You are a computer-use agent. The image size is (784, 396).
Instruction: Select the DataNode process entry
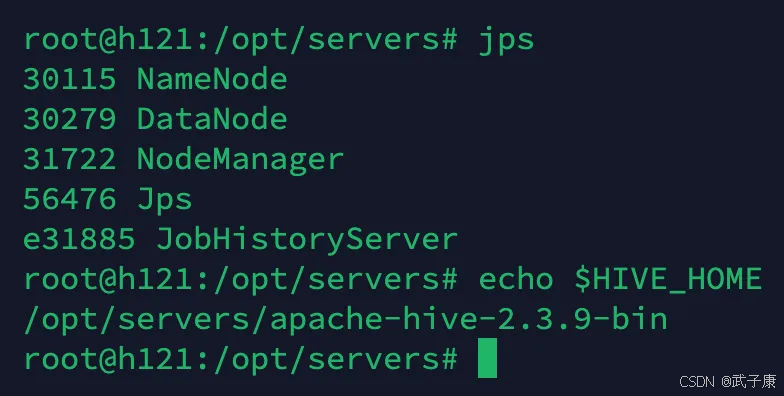[x=155, y=120]
